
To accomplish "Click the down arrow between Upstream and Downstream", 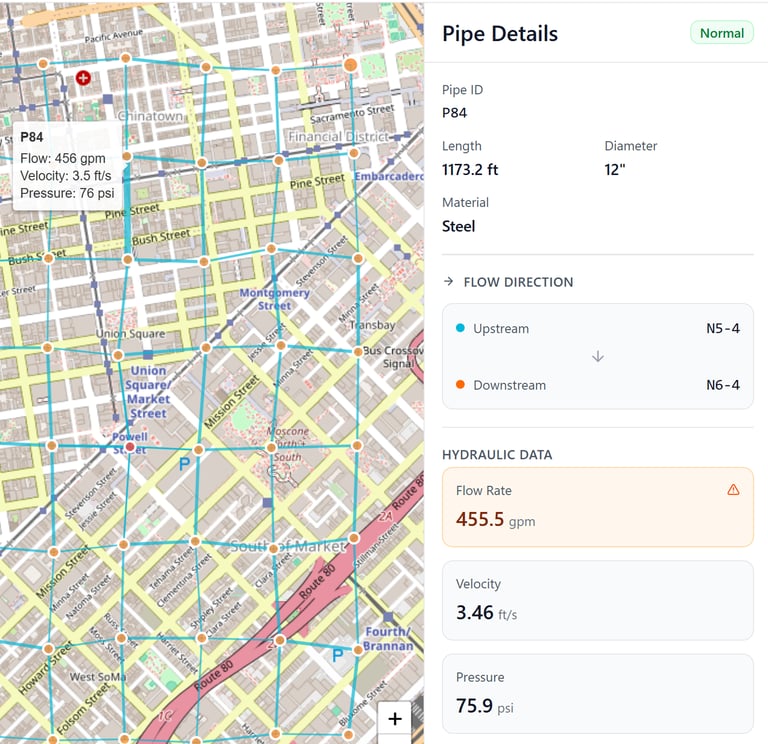I will [x=598, y=357].
